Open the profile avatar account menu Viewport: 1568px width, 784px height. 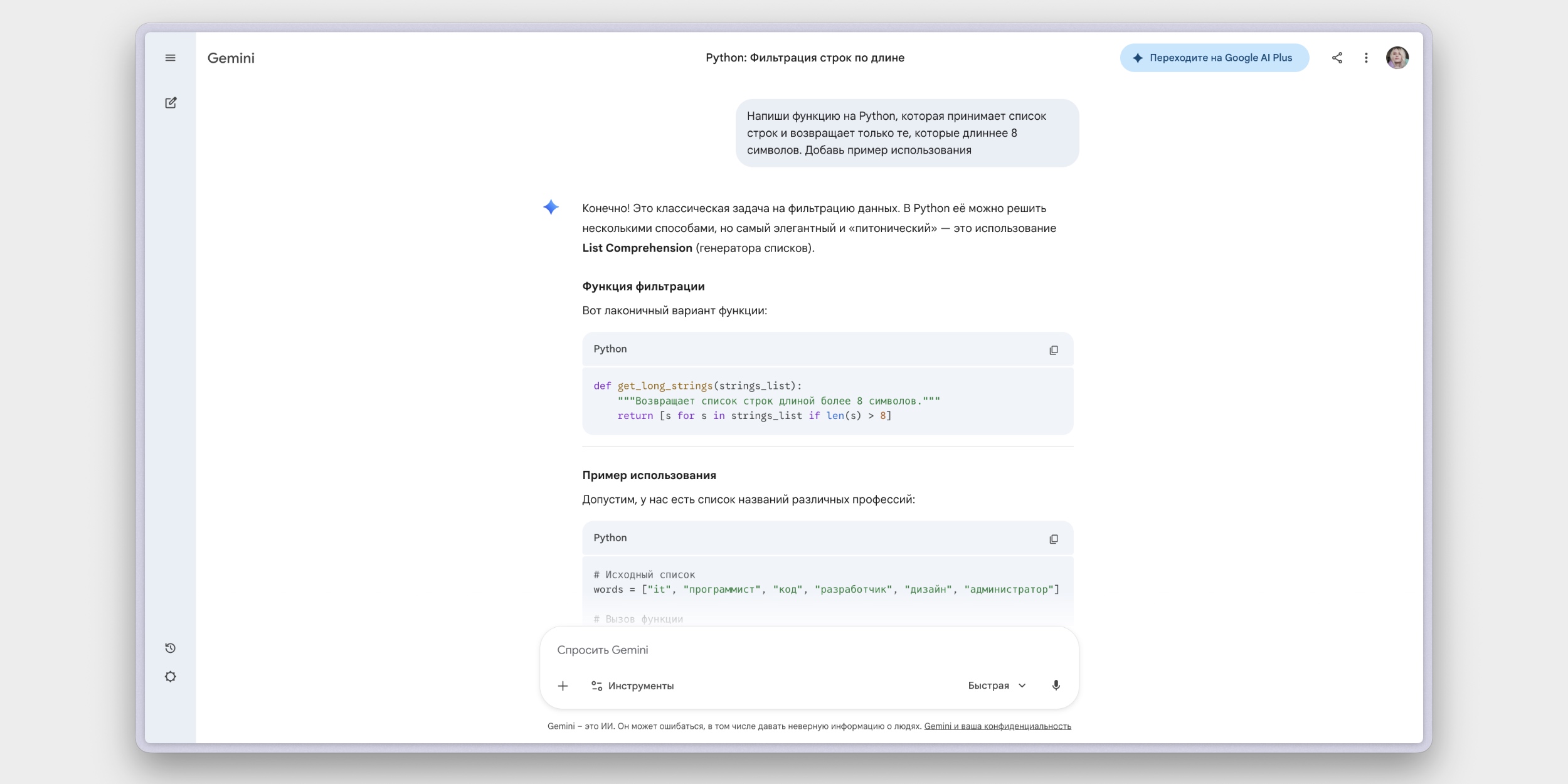(x=1398, y=57)
